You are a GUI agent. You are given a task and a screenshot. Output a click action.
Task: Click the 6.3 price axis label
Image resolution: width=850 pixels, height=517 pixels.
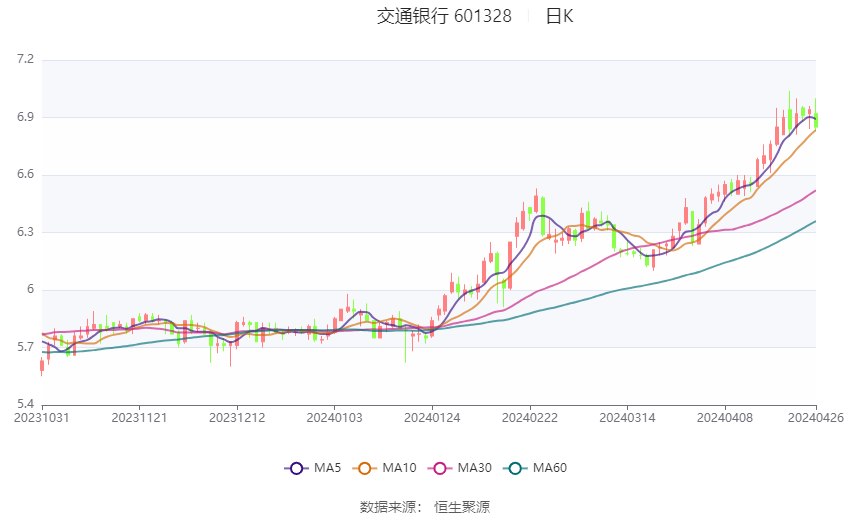click(x=25, y=232)
